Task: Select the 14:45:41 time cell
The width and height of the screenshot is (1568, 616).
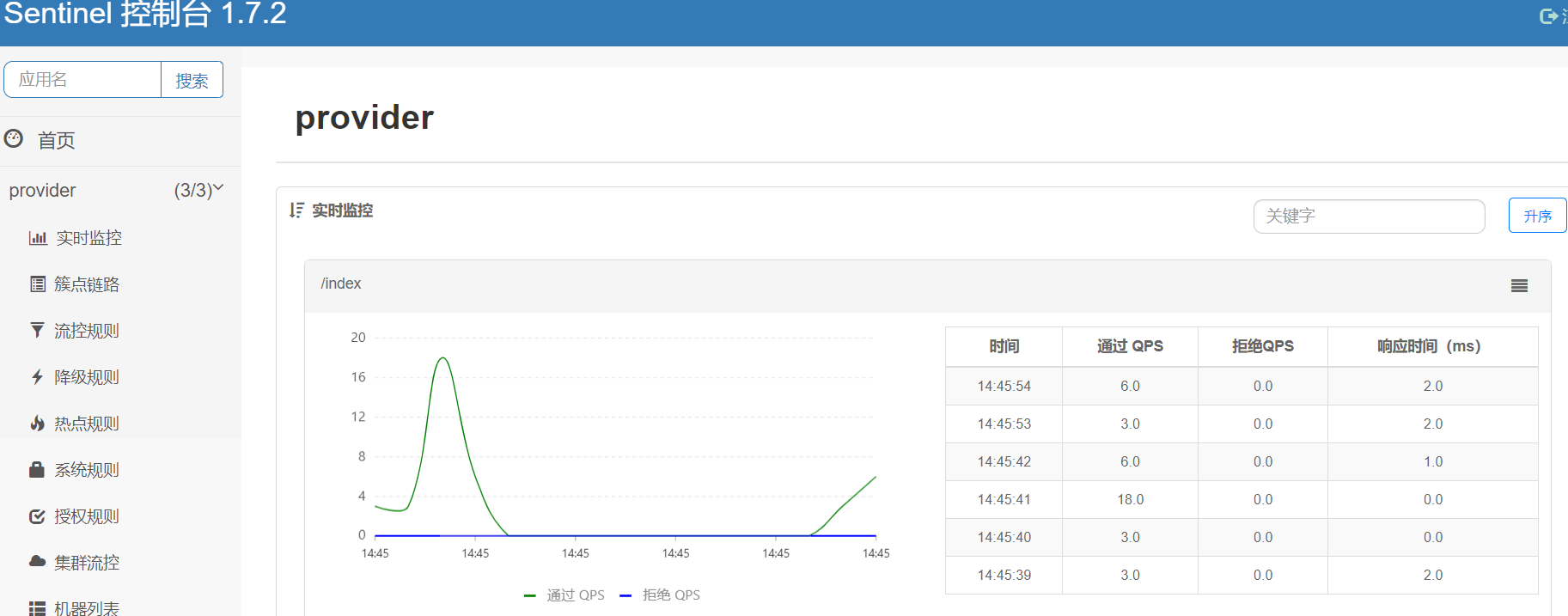Action: [1004, 499]
